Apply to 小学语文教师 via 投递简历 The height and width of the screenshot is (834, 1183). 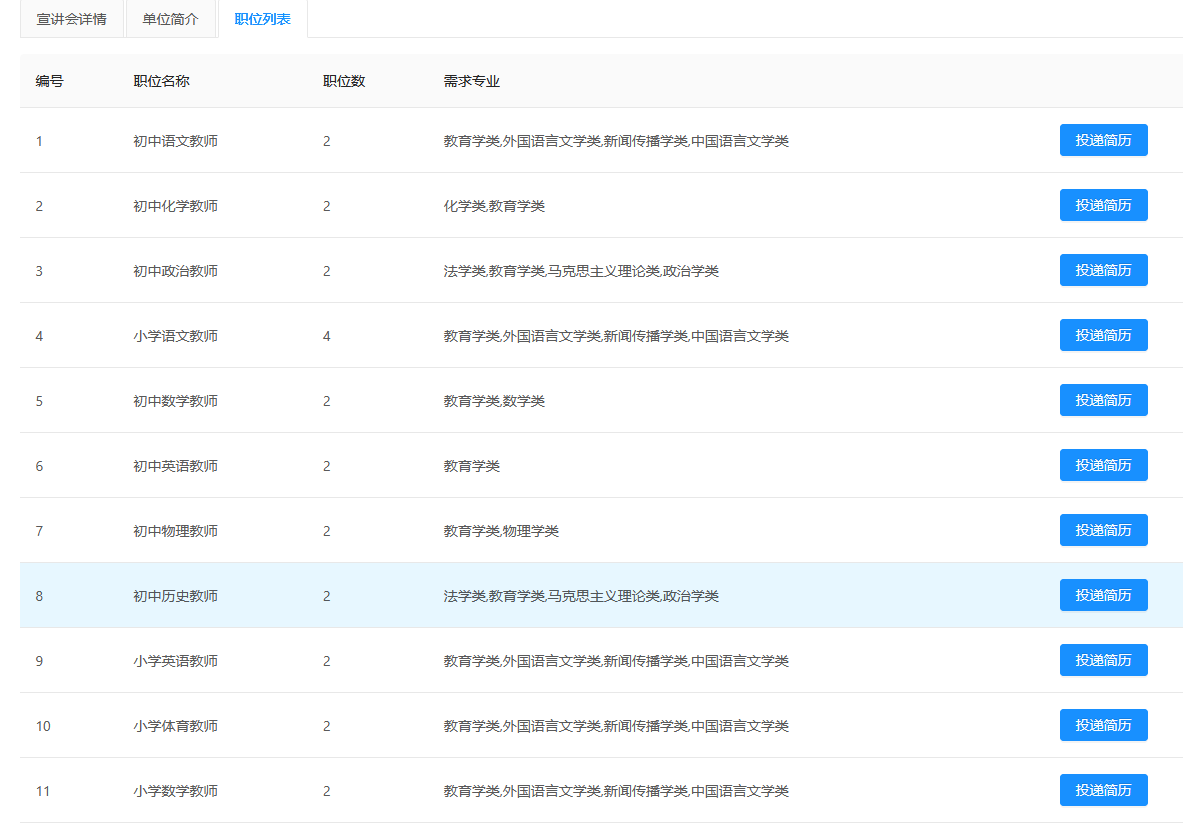(1103, 336)
